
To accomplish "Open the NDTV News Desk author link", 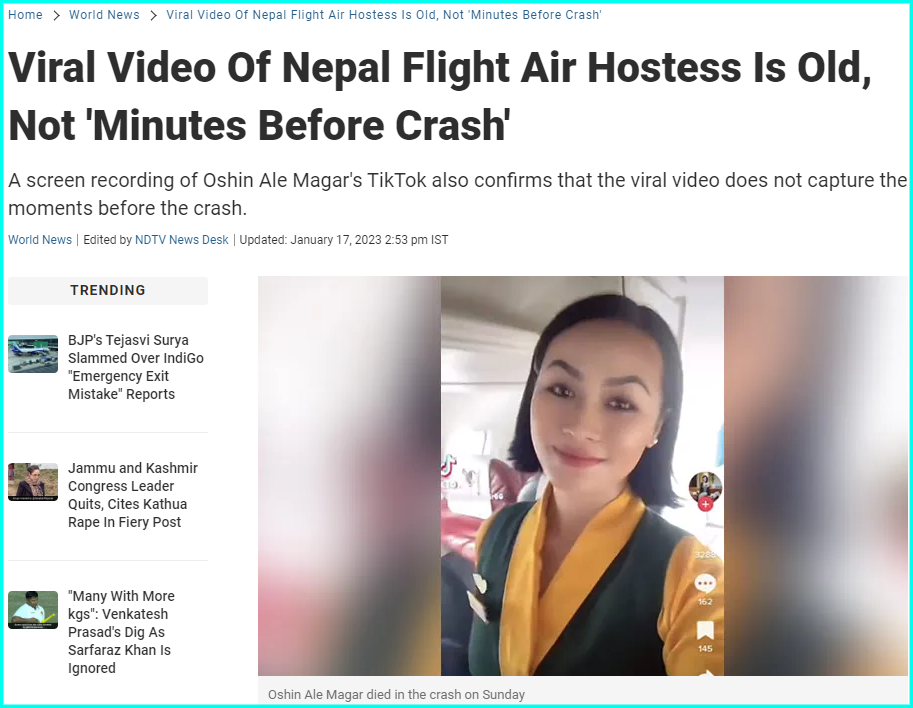I will click(x=182, y=240).
